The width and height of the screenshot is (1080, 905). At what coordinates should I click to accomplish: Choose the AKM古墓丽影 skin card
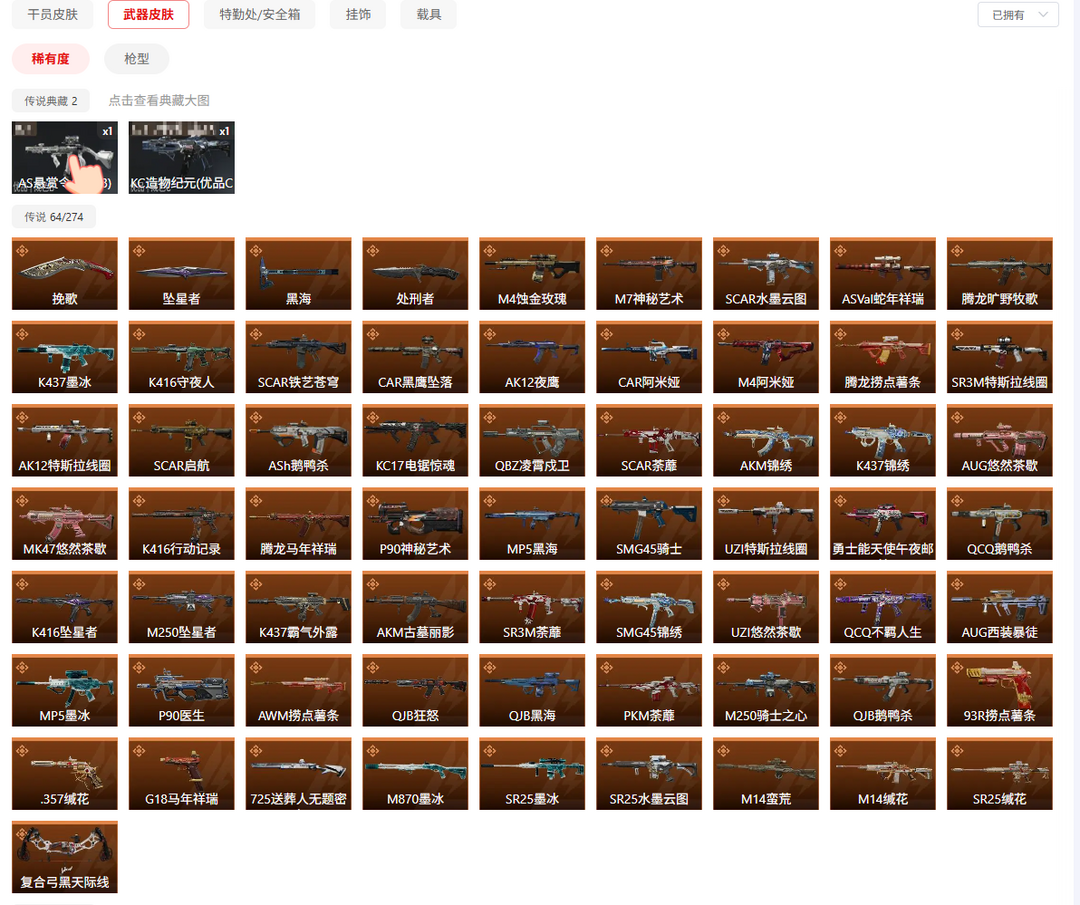(x=415, y=607)
